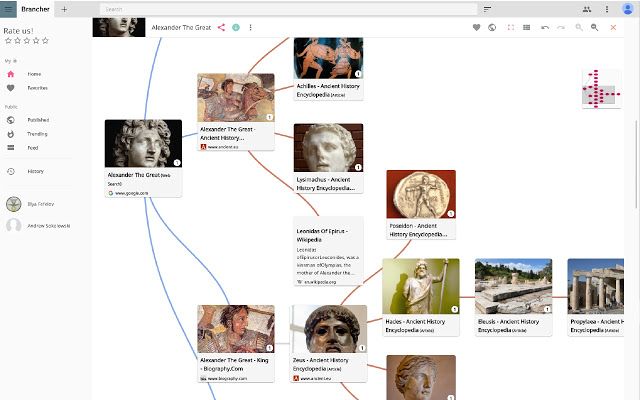Publish tree using globe icon

[x=492, y=27]
